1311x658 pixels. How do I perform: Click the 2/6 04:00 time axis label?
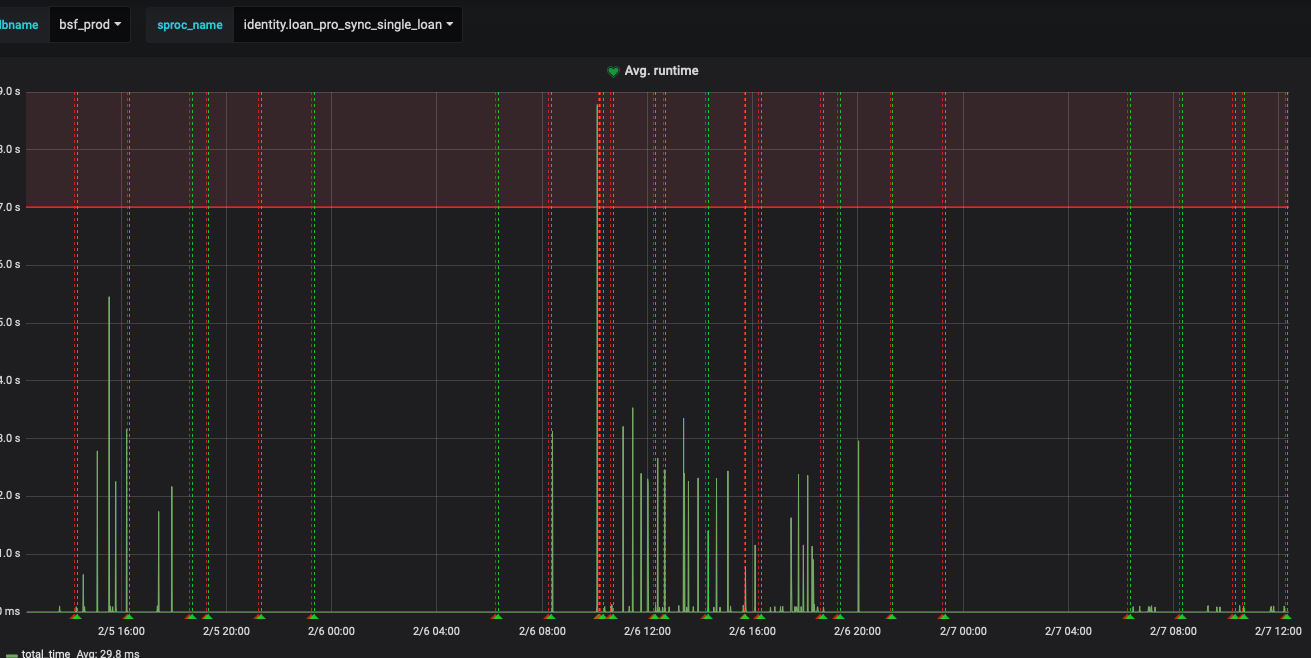436,631
